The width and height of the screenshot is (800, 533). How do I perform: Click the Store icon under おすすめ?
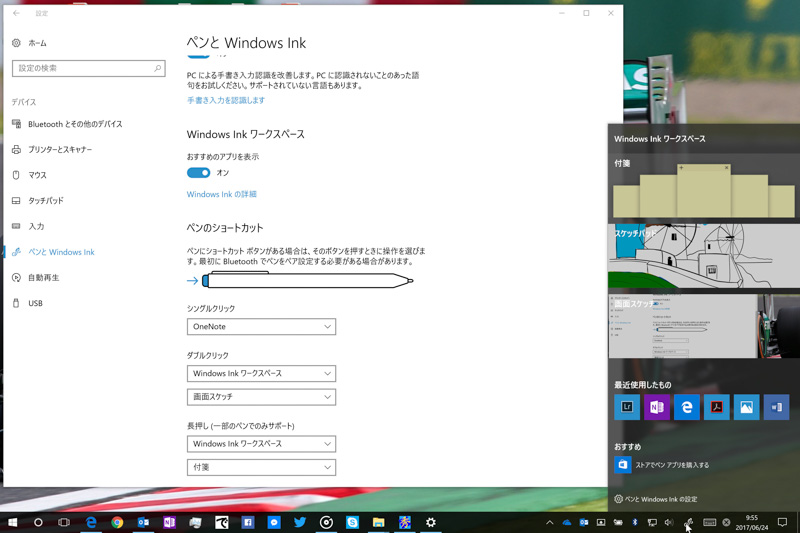[x=622, y=465]
